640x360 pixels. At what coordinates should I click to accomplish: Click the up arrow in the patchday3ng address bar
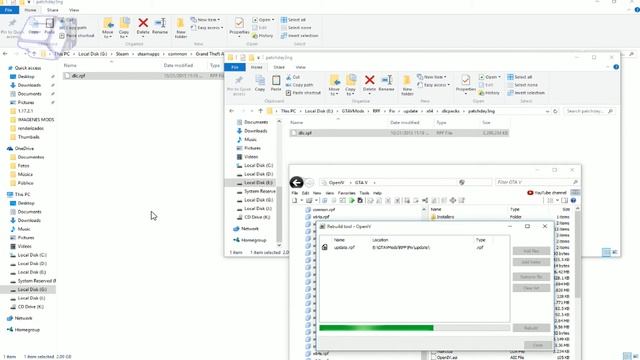click(x=260, y=111)
